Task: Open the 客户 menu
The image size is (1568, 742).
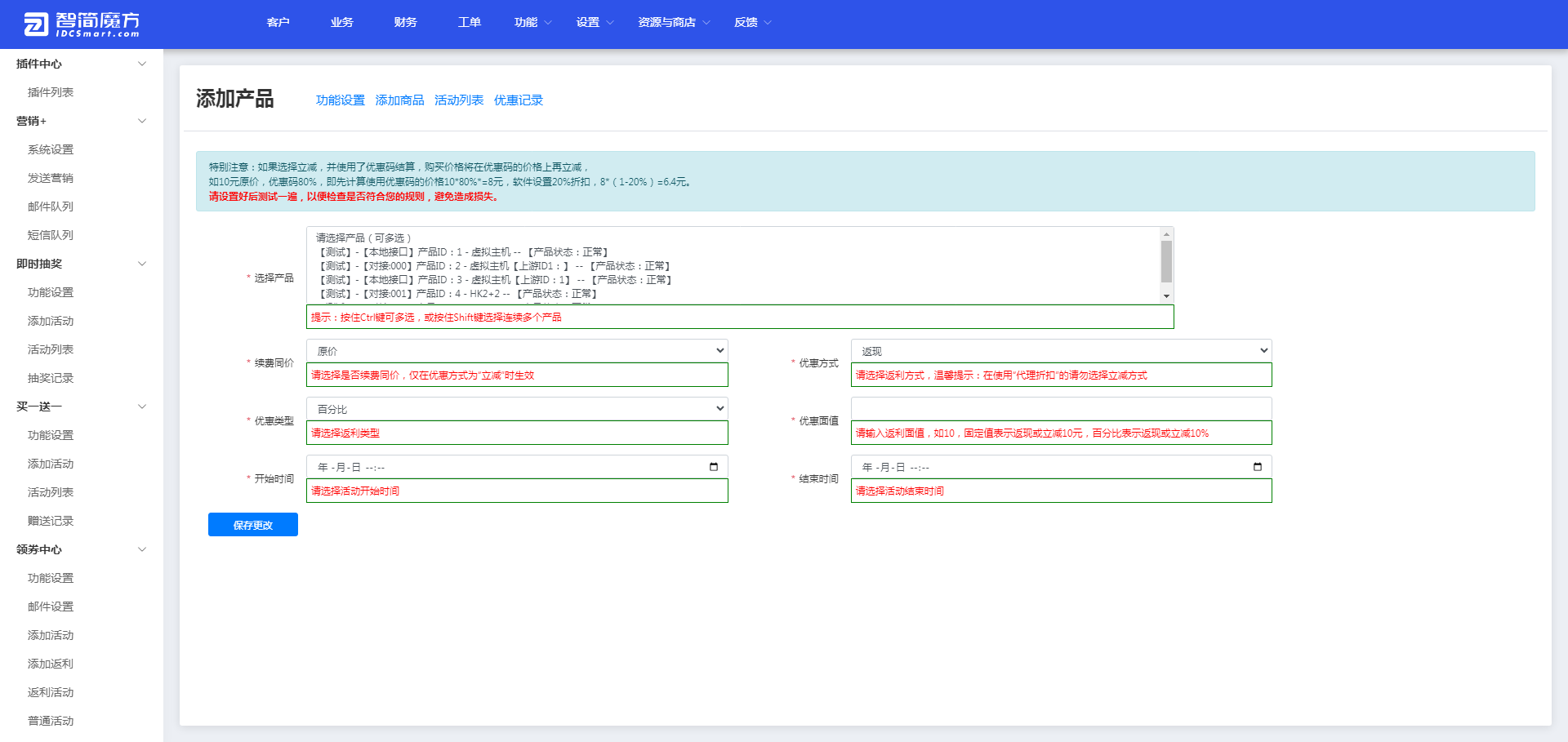Action: pos(278,22)
